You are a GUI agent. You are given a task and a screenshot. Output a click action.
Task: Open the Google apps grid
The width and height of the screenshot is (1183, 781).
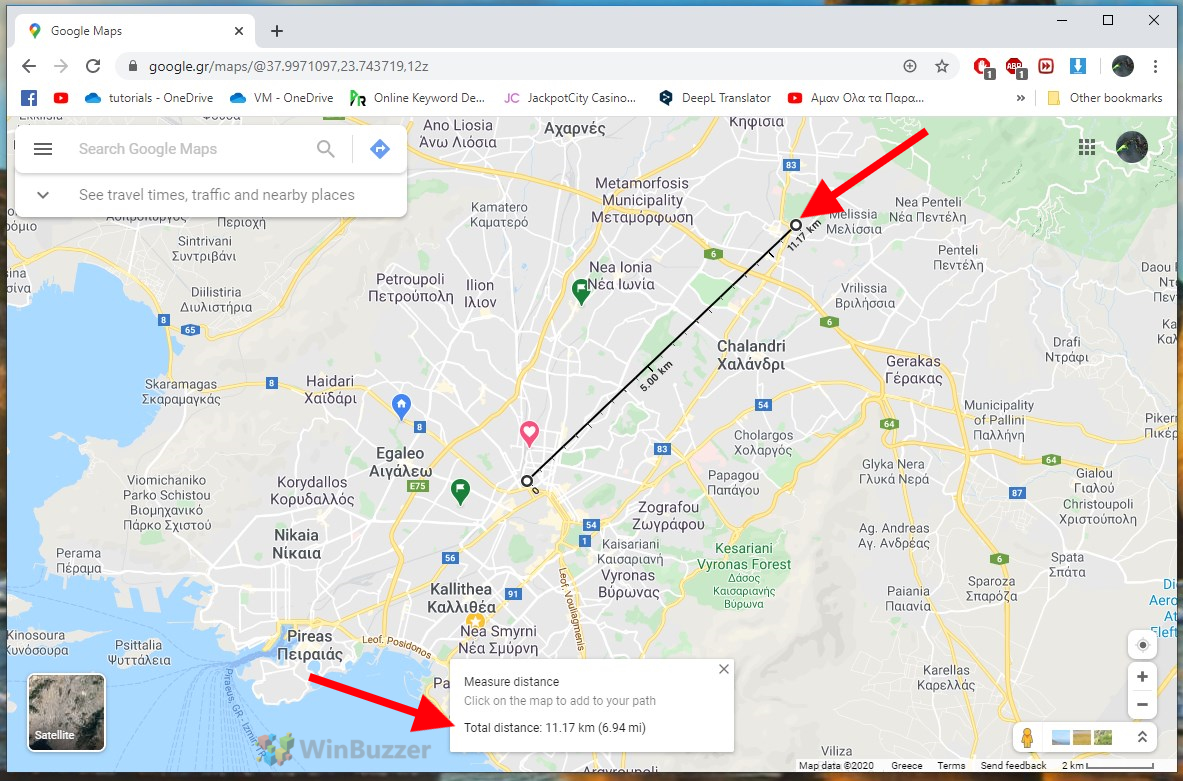pyautogui.click(x=1086, y=147)
